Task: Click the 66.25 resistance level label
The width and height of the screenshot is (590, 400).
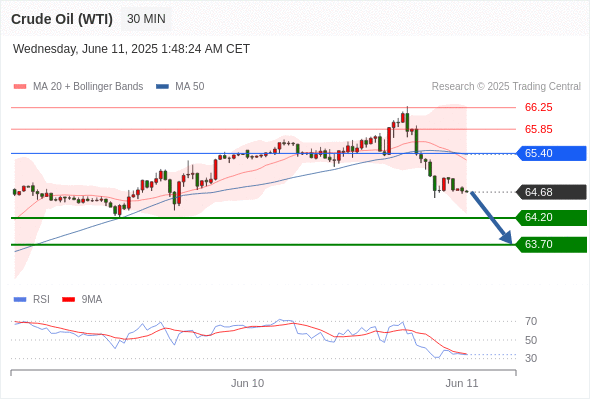Action: coord(538,107)
